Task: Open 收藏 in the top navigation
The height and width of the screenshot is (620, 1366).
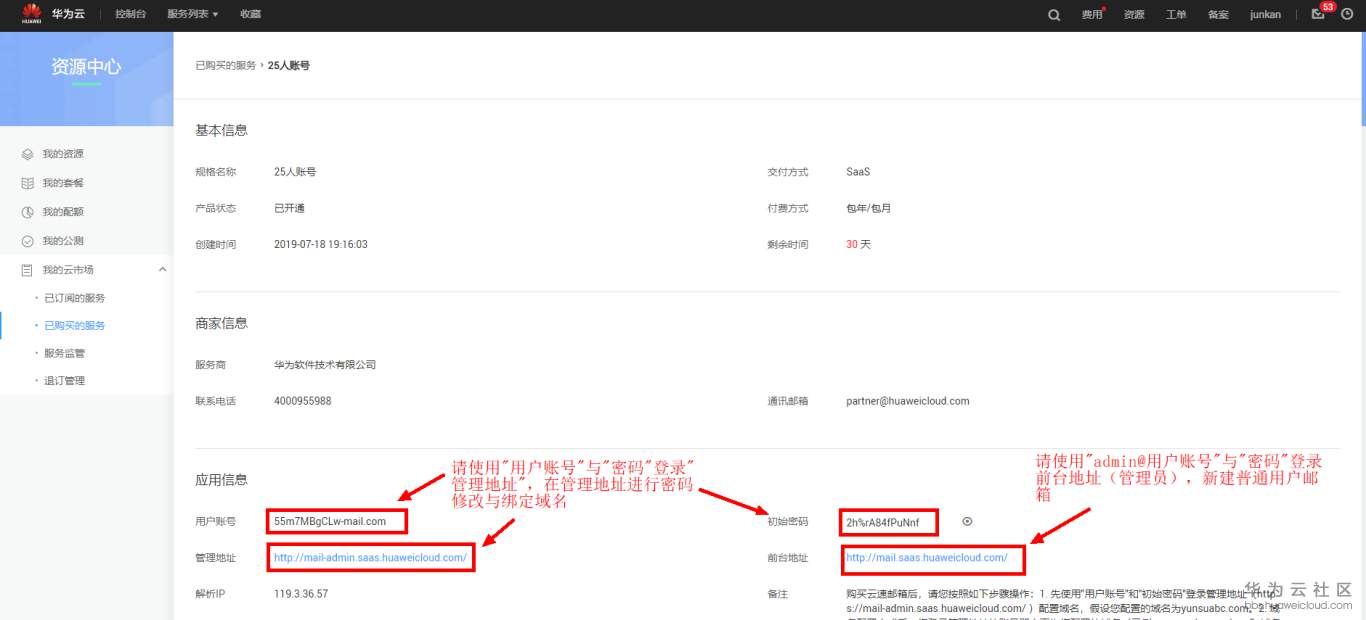Action: point(250,15)
